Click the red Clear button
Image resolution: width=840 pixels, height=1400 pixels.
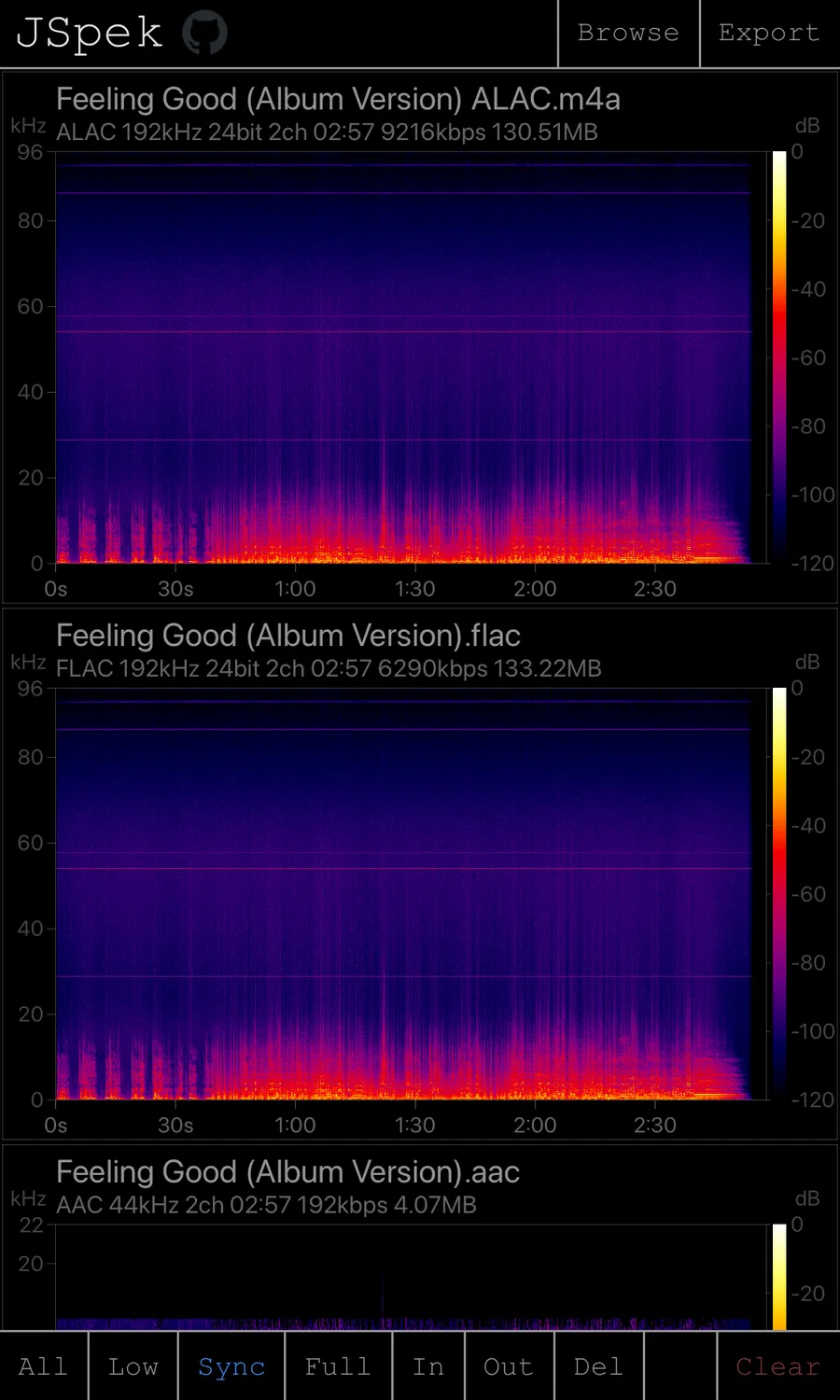pyautogui.click(x=777, y=1366)
